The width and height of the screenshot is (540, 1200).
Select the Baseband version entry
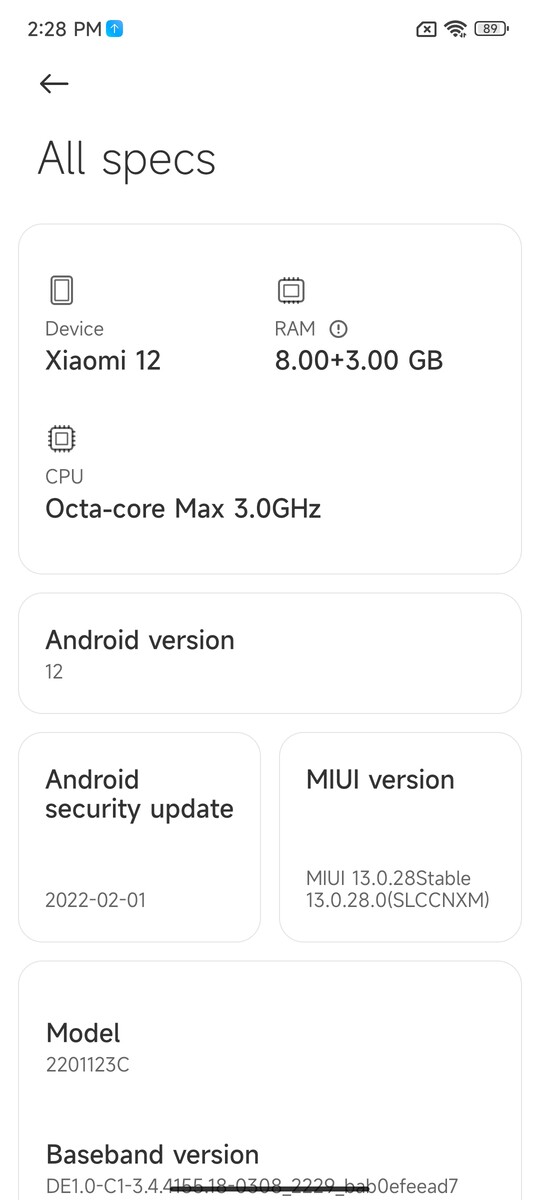[x=270, y=1168]
